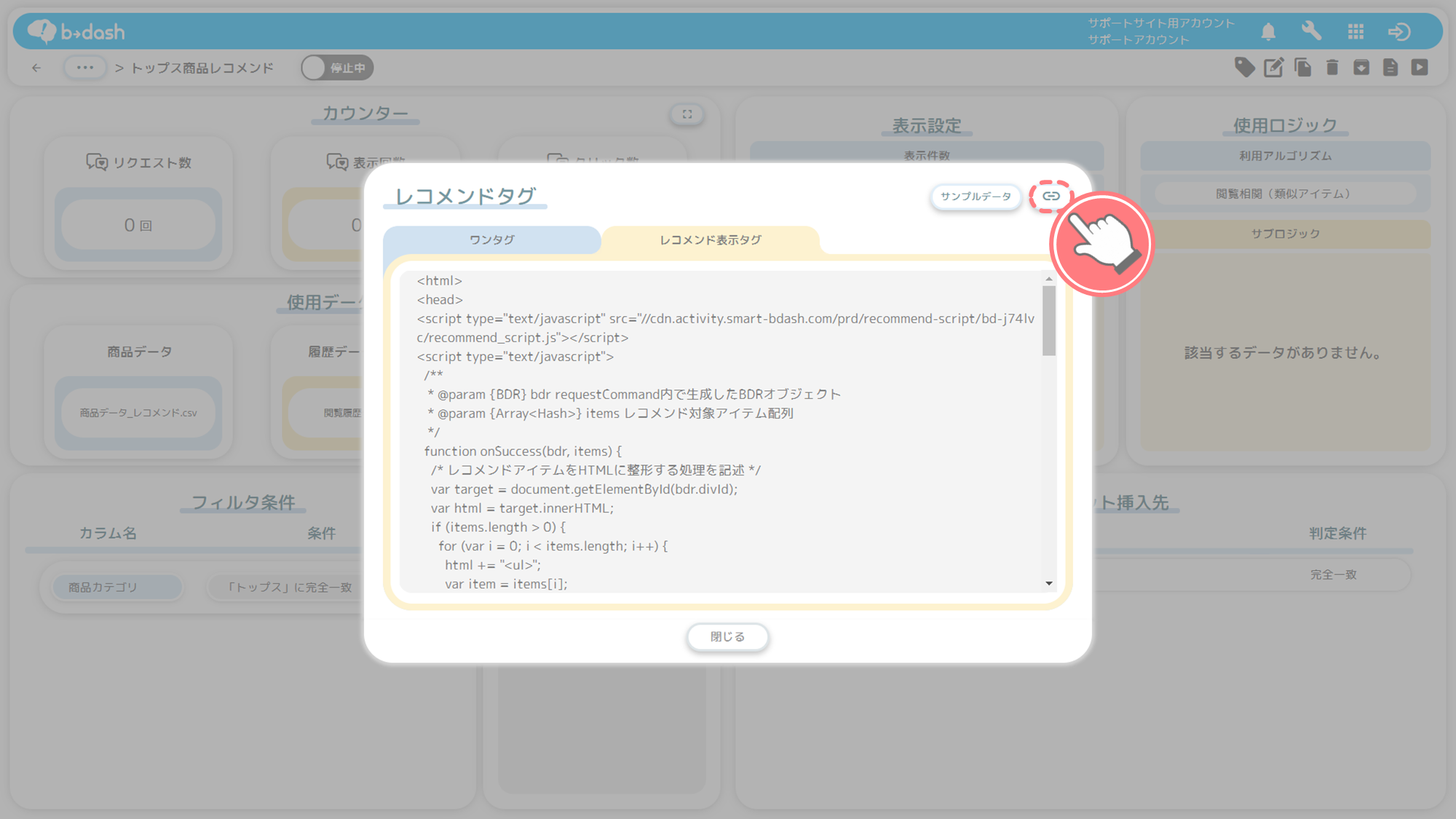The height and width of the screenshot is (819, 1456).
Task: Click the code scrollbar down arrow
Action: pos(1049,583)
